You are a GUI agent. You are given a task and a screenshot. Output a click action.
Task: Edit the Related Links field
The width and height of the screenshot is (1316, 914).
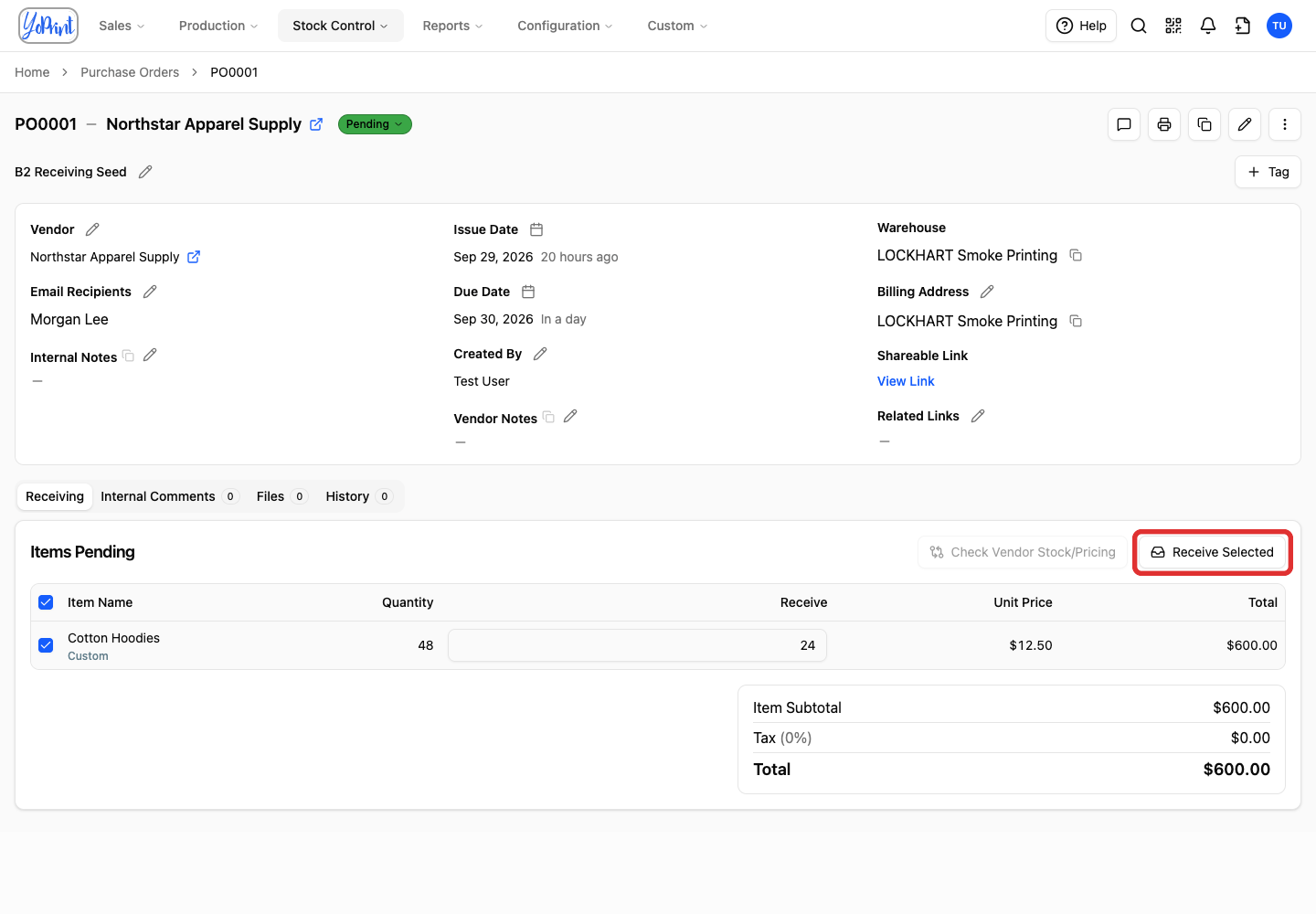click(978, 416)
